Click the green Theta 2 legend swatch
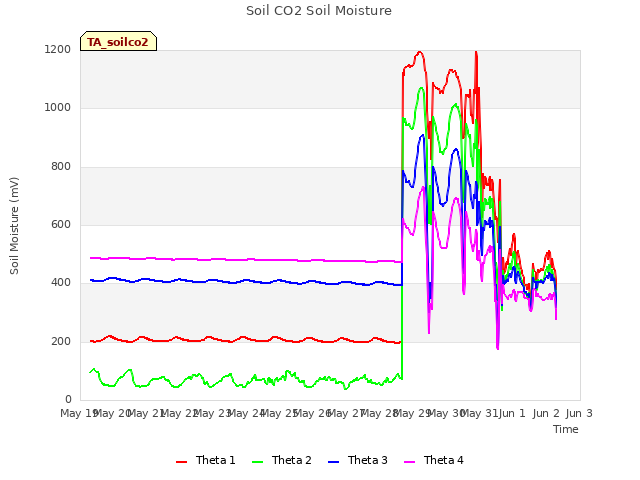Image resolution: width=640 pixels, height=480 pixels. (257, 462)
